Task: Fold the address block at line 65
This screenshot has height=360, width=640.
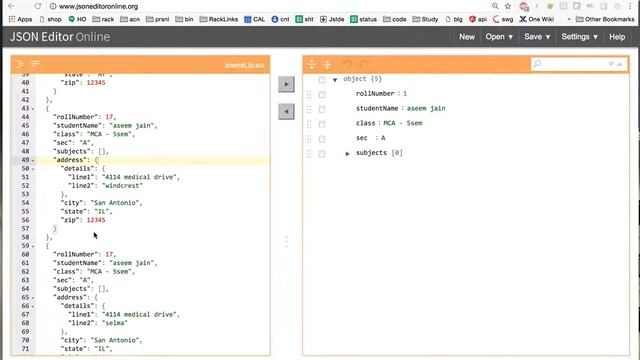Action: 33,298
